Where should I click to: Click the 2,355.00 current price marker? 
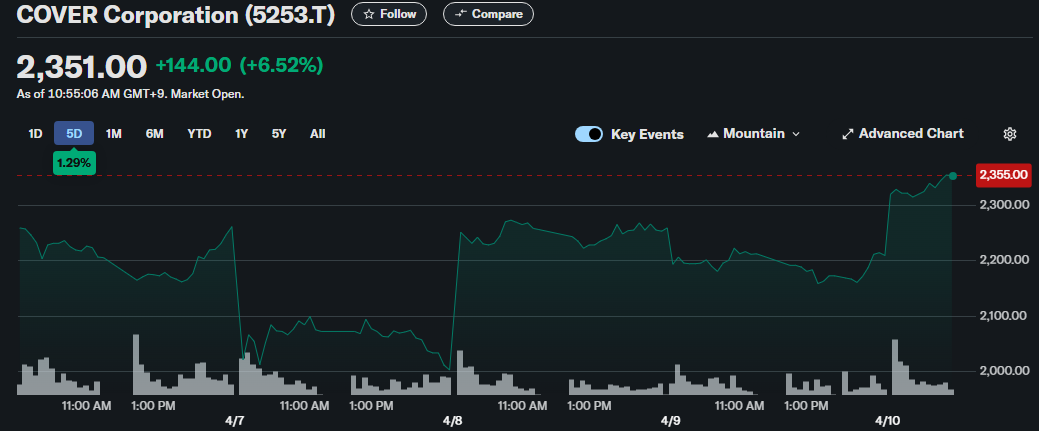(1004, 175)
